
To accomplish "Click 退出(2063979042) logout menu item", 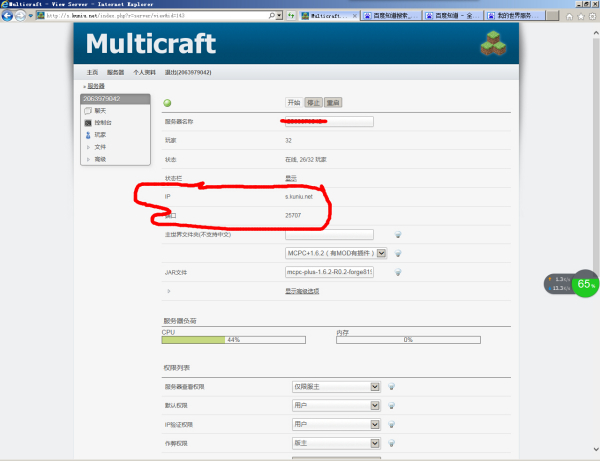I will 188,72.
